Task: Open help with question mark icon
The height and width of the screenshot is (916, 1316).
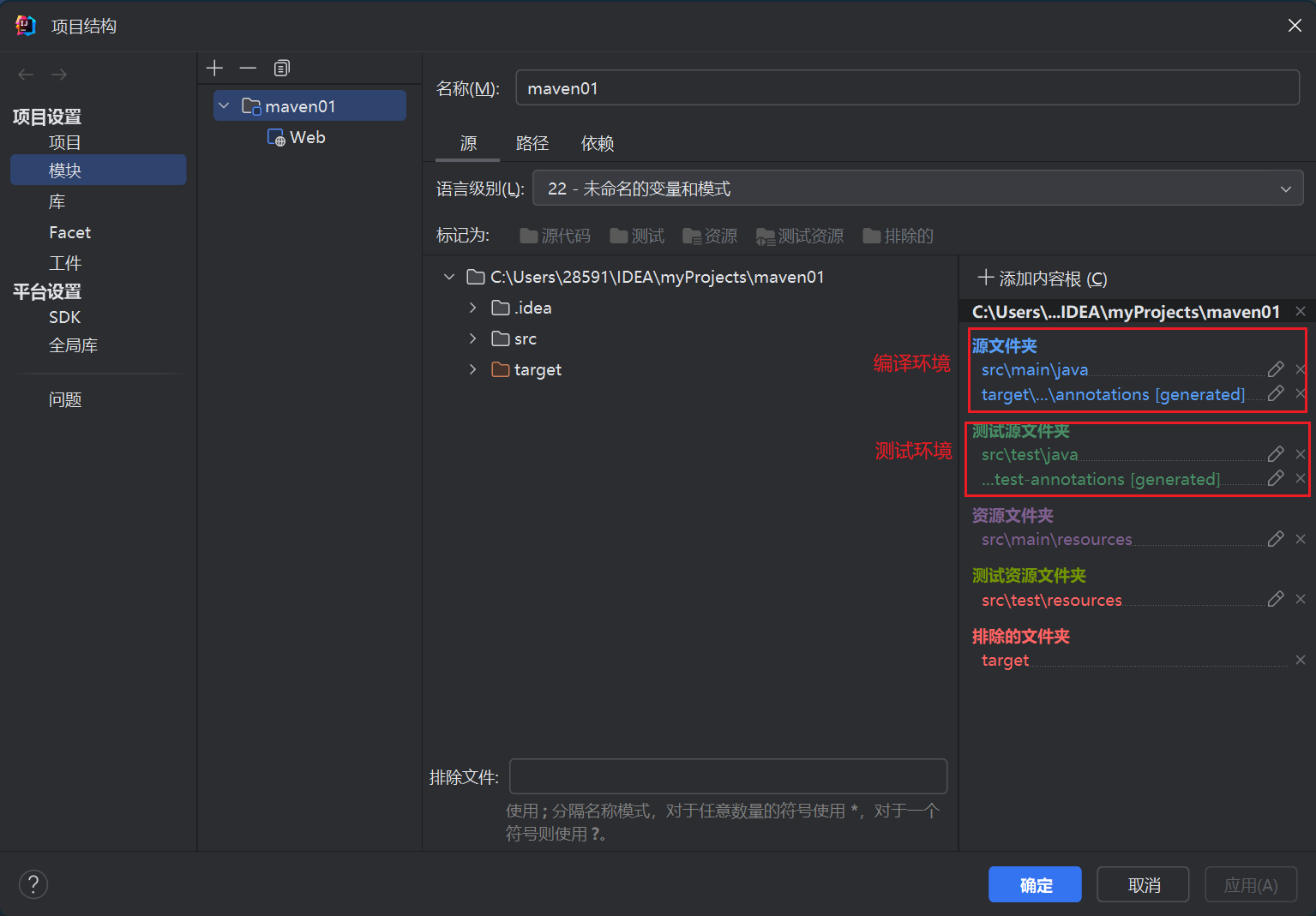Action: click(33, 884)
